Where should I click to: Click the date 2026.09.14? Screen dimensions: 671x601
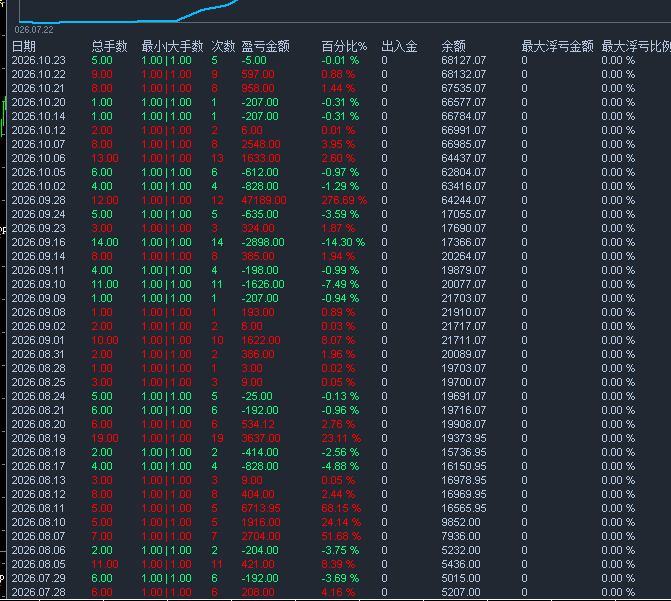[39, 256]
